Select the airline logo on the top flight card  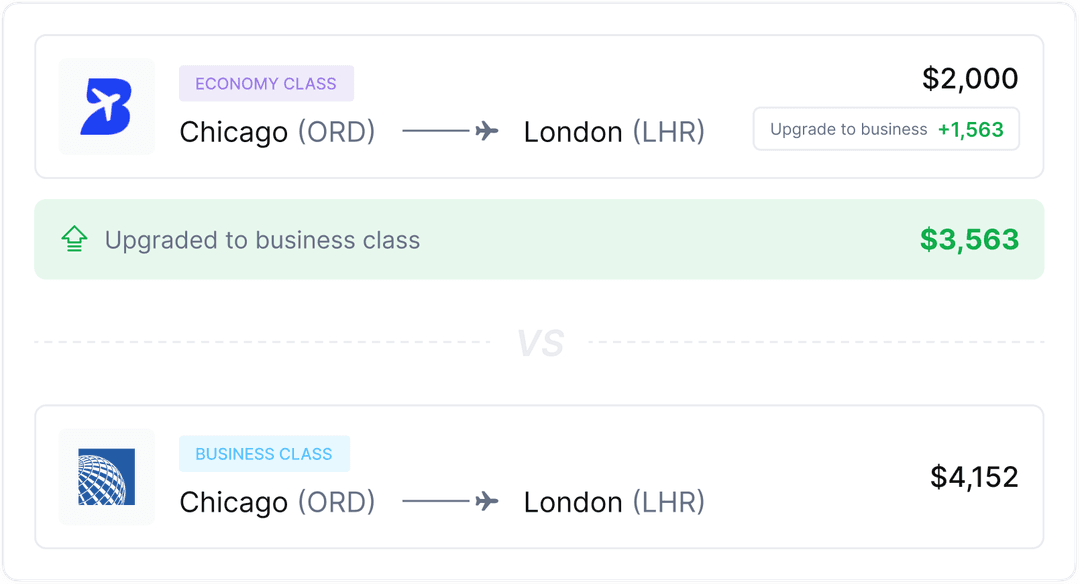tap(106, 106)
